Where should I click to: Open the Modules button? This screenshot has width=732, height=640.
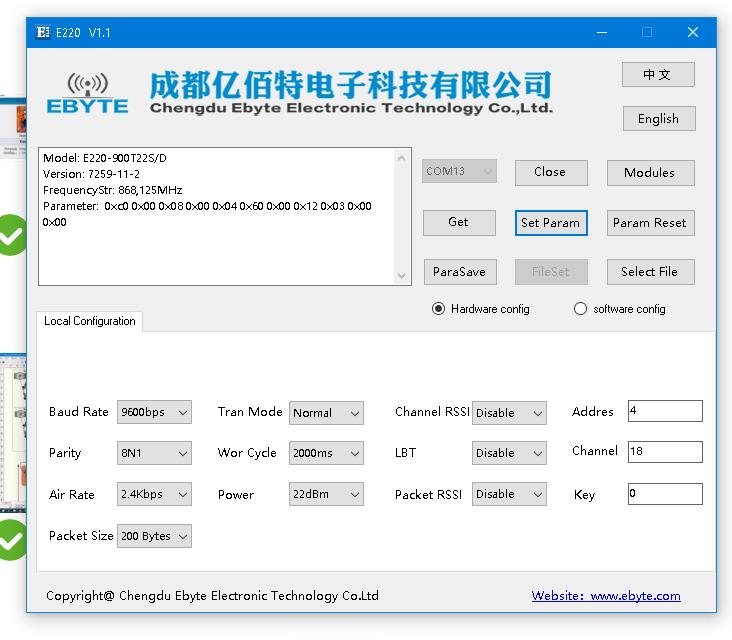pos(650,173)
